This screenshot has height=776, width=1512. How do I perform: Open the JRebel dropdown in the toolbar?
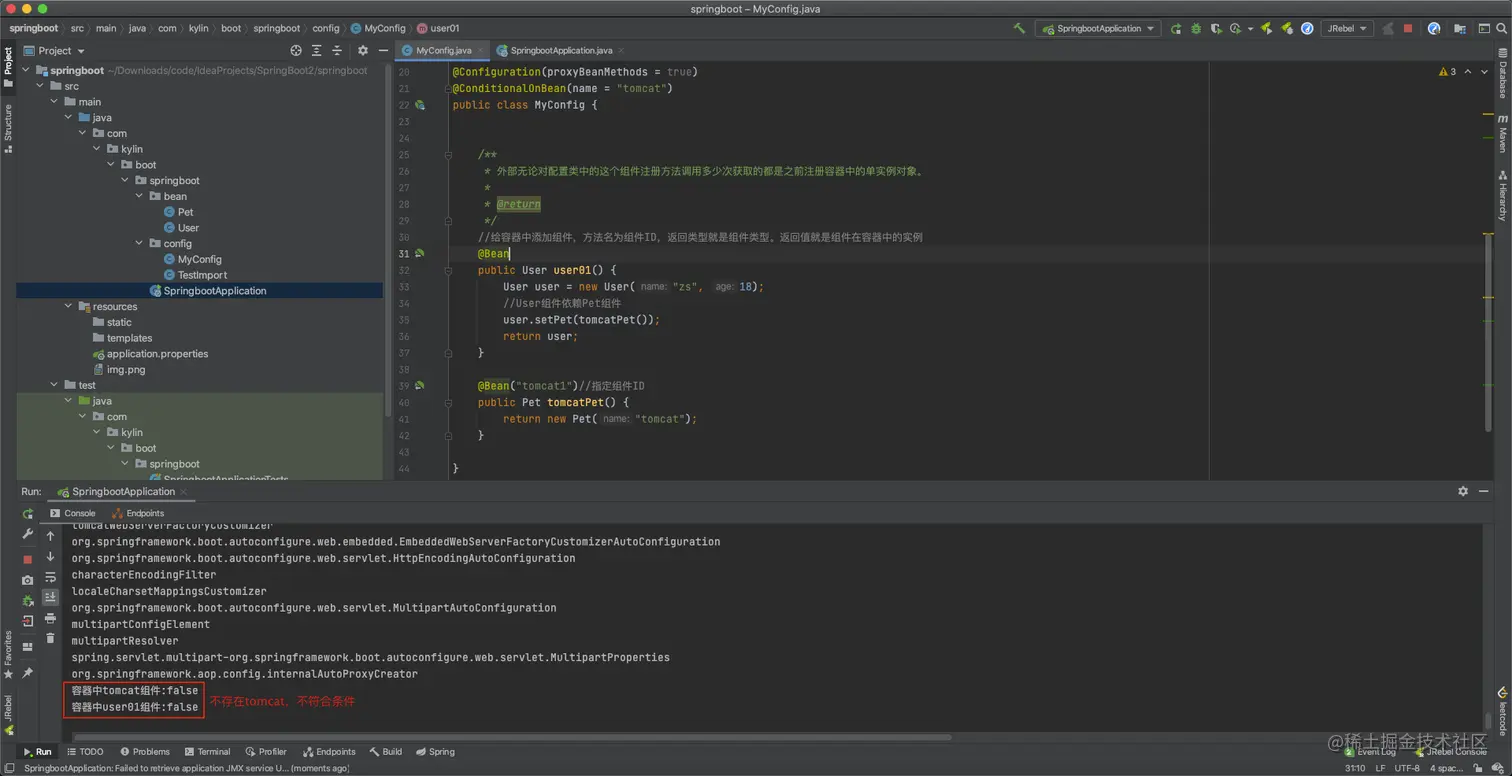click(x=1346, y=28)
